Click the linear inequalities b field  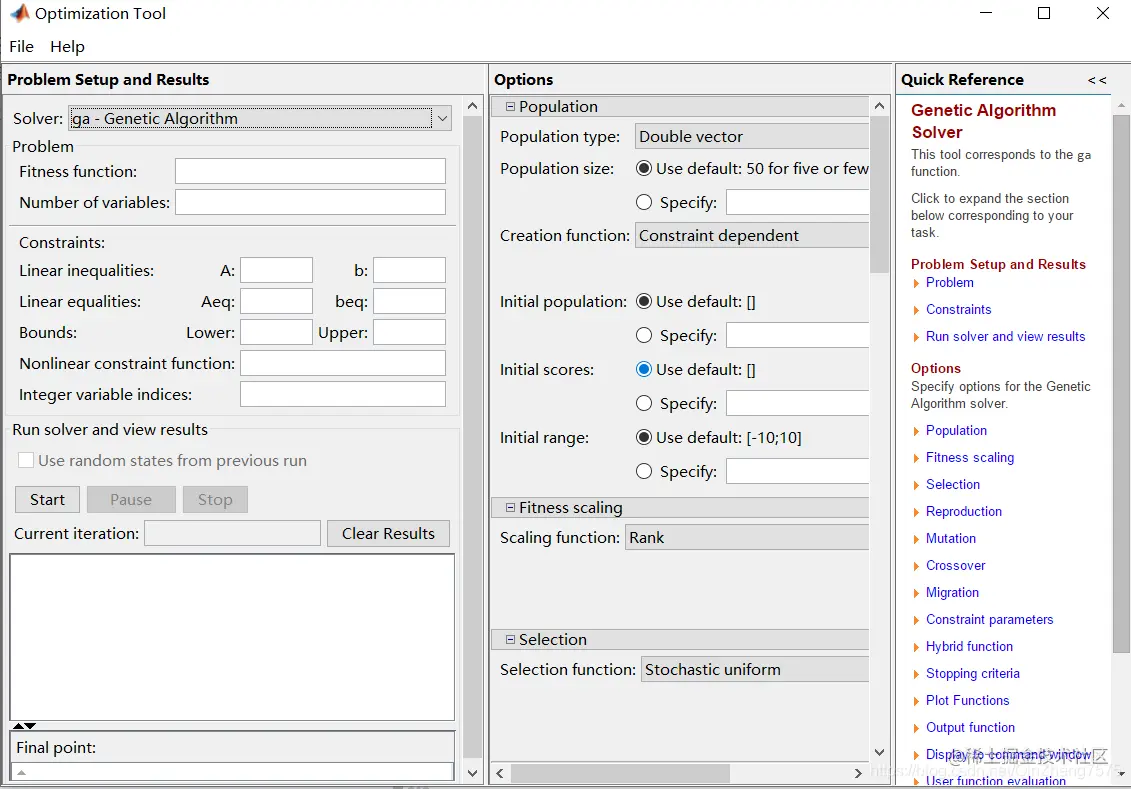coord(409,270)
